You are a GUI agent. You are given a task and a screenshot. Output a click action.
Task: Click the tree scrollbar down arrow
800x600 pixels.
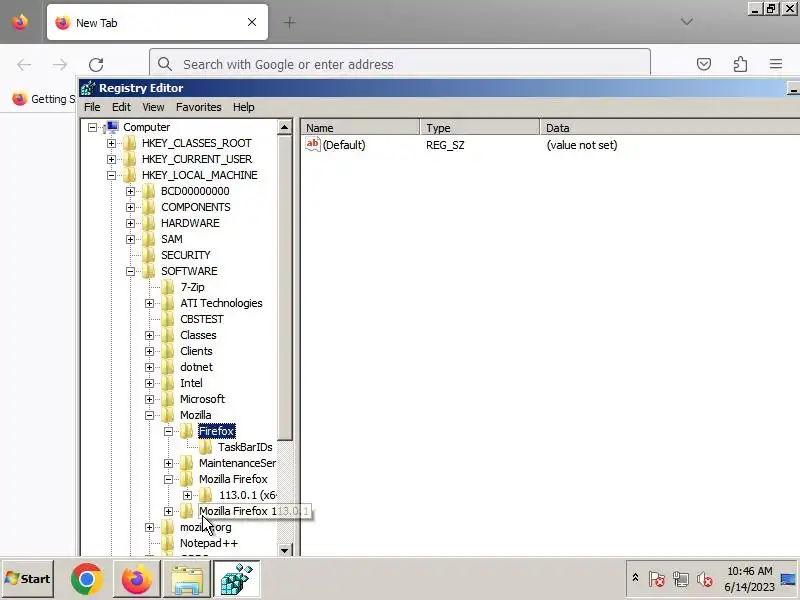click(285, 550)
